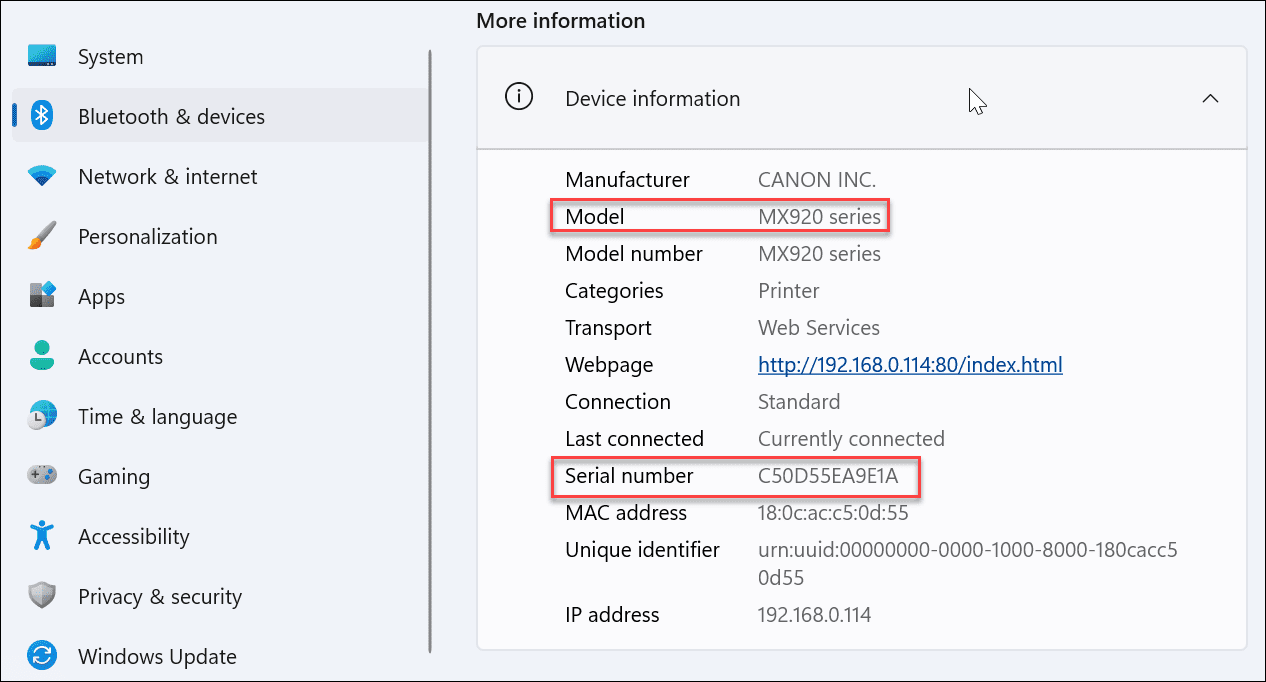1266x682 pixels.
Task: Select the System icon in the sidebar
Action: pos(42,56)
